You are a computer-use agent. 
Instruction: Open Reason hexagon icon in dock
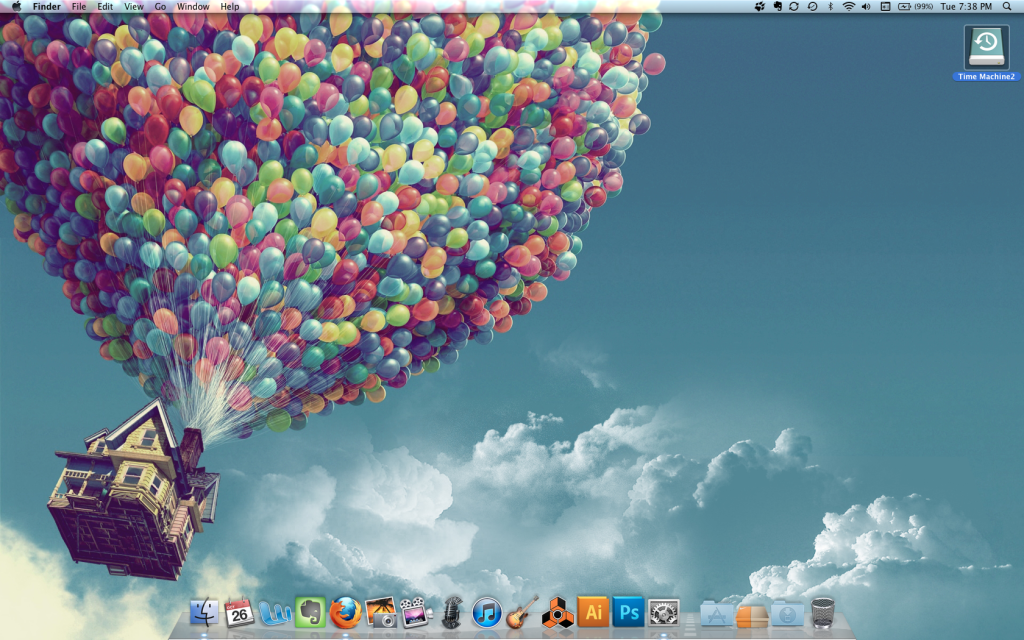[x=558, y=613]
